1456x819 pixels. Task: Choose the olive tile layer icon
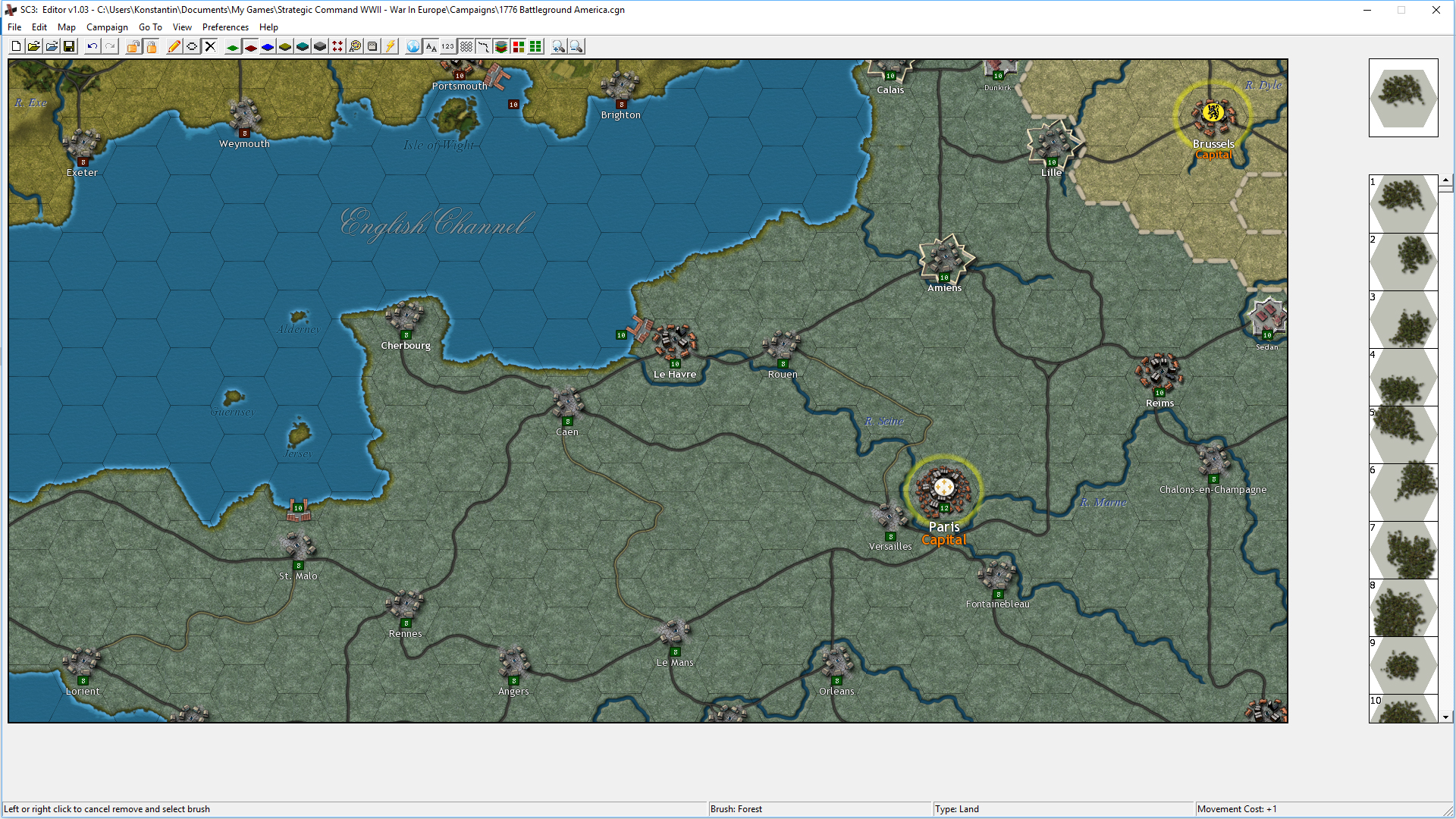pos(285,46)
